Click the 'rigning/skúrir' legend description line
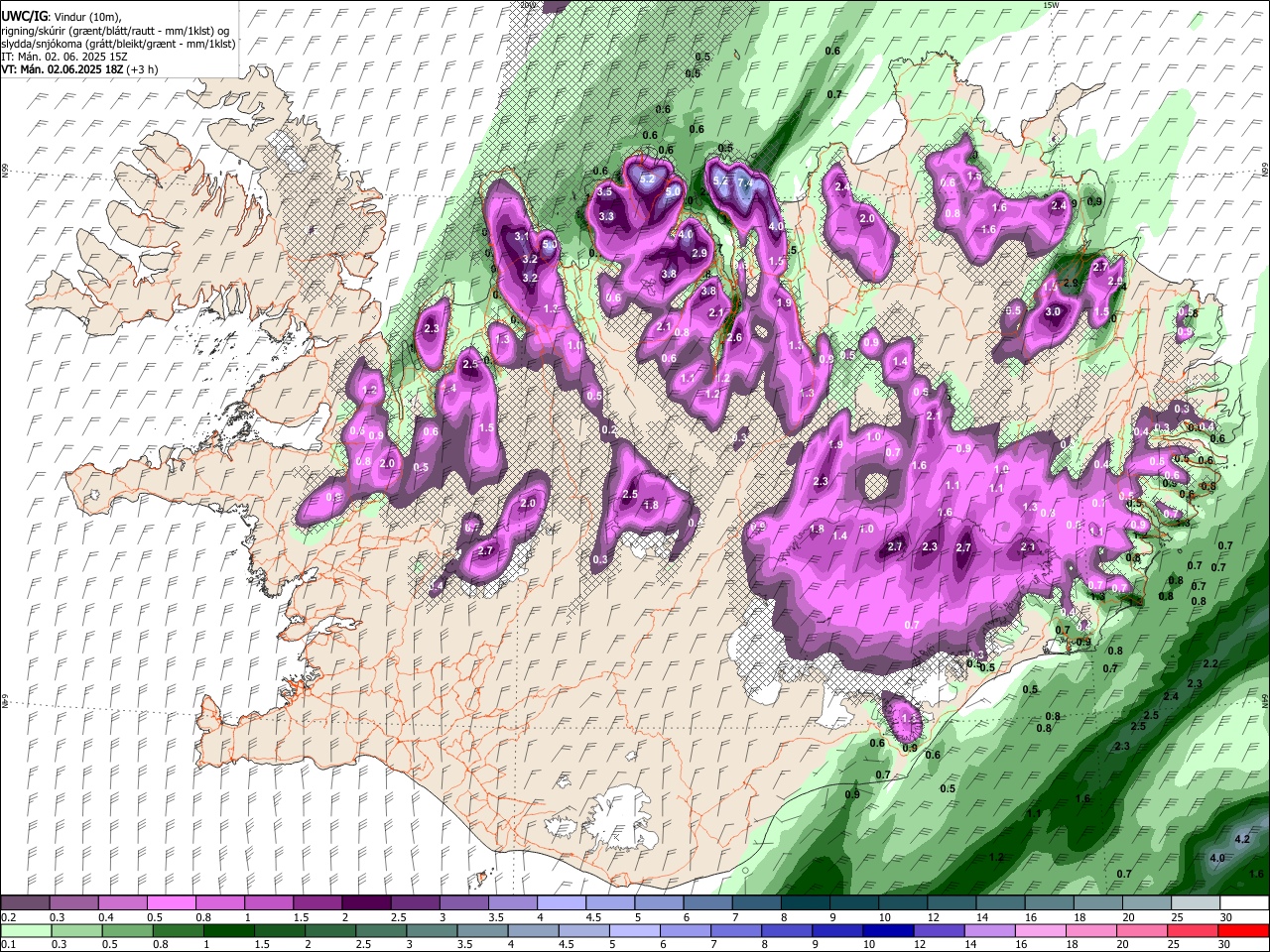This screenshot has width=1270, height=952. point(116,30)
